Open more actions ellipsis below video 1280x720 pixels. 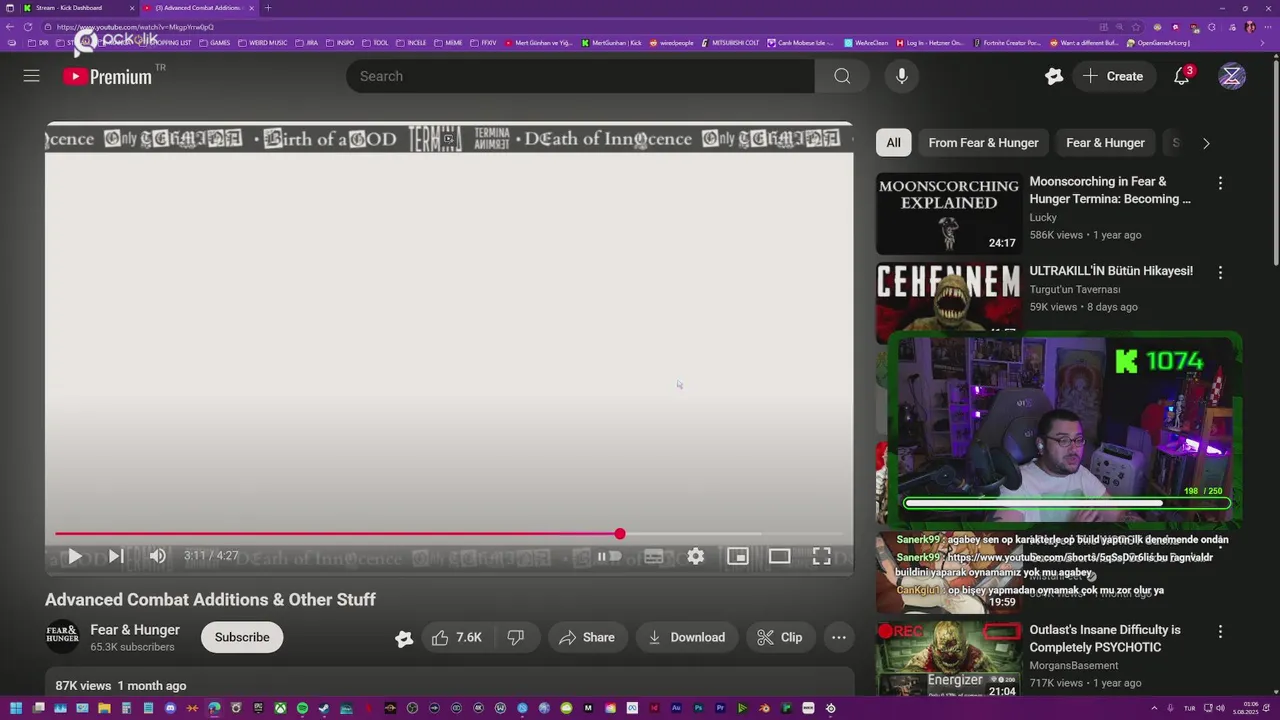[839, 637]
